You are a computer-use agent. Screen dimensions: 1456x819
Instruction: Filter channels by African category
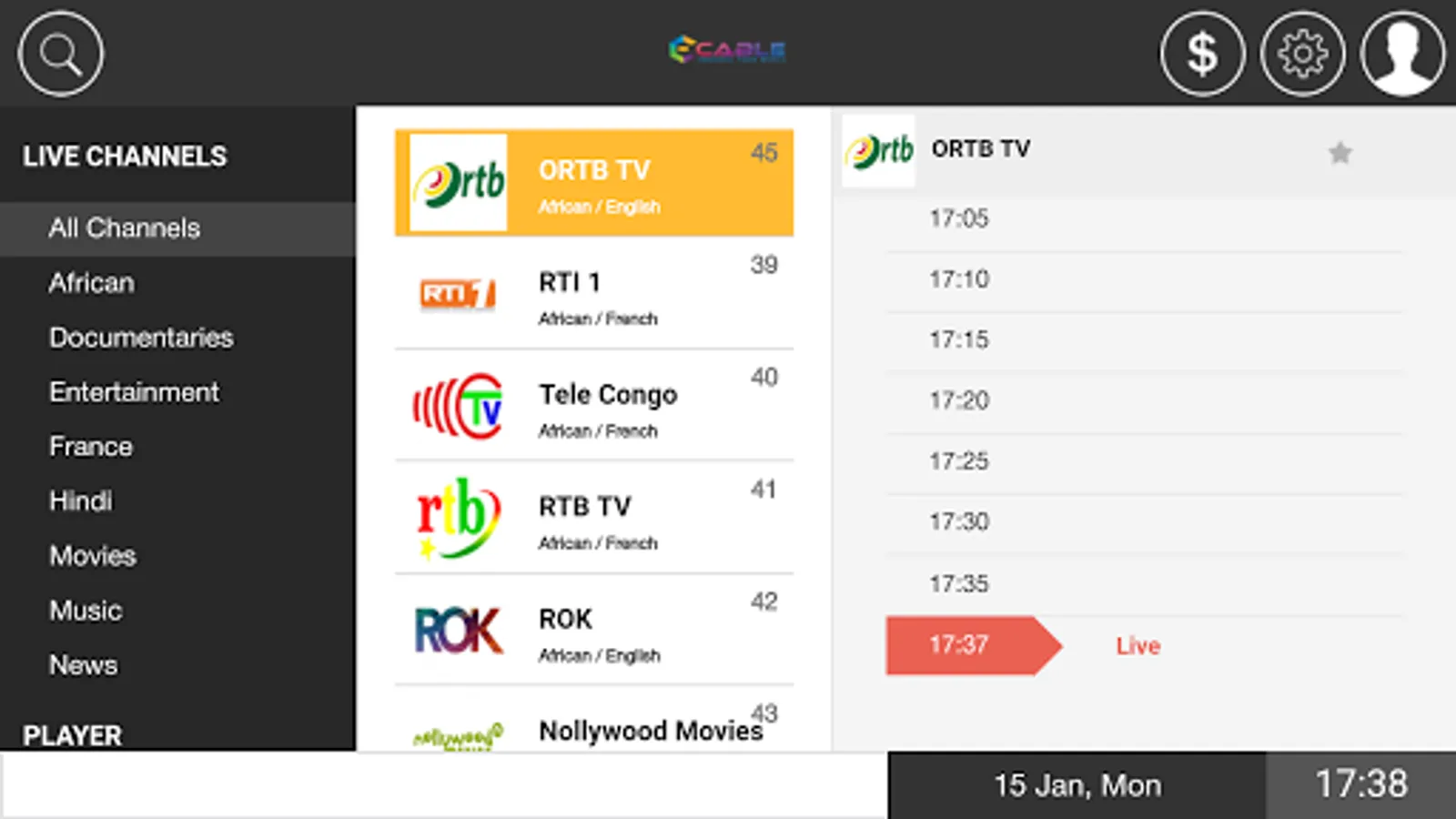pyautogui.click(x=92, y=283)
